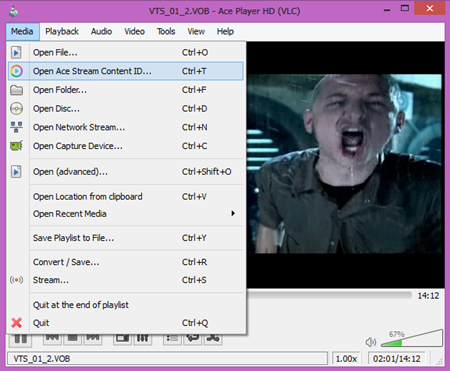The image size is (450, 371).
Task: Choose Open File... menu entry
Action: [x=126, y=52]
